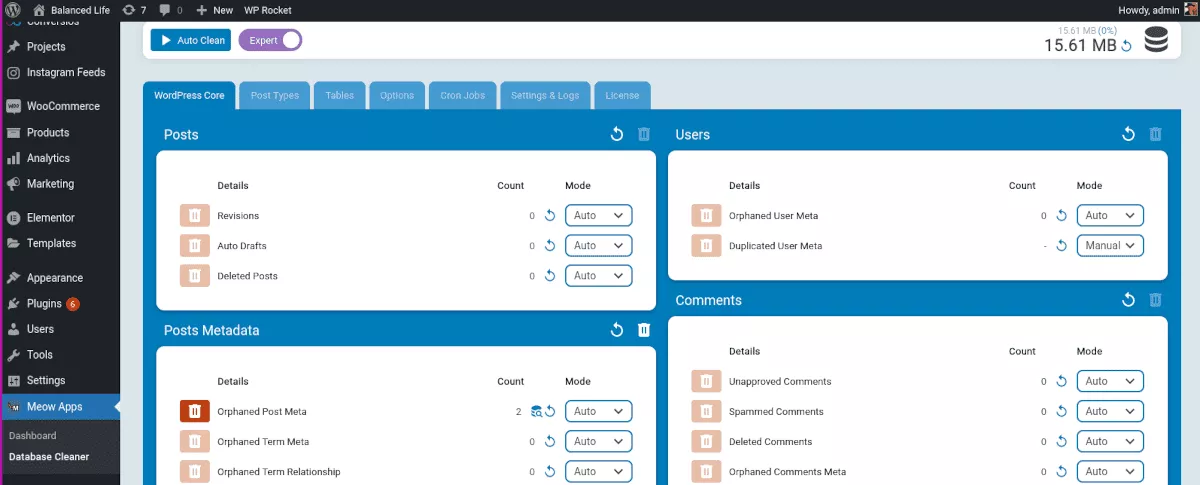Viewport: 1200px width, 485px height.
Task: Refresh the database size next to 15.61 MB
Action: click(x=1126, y=46)
